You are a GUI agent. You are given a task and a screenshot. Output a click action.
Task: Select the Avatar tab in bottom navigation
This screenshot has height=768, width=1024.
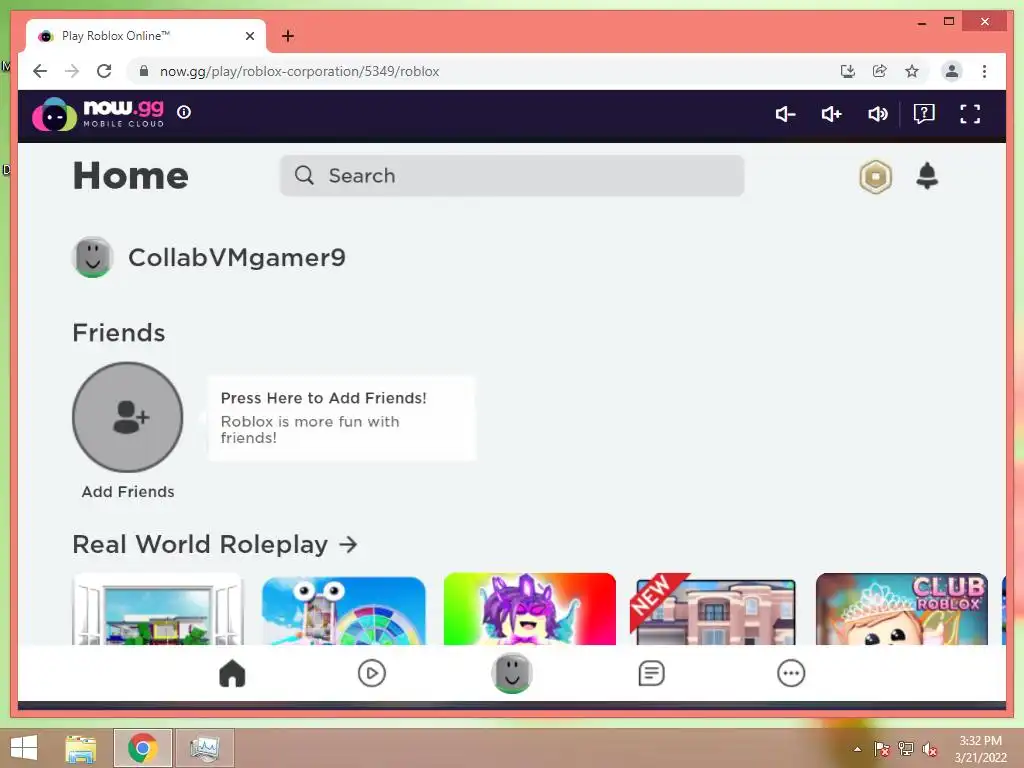point(512,673)
